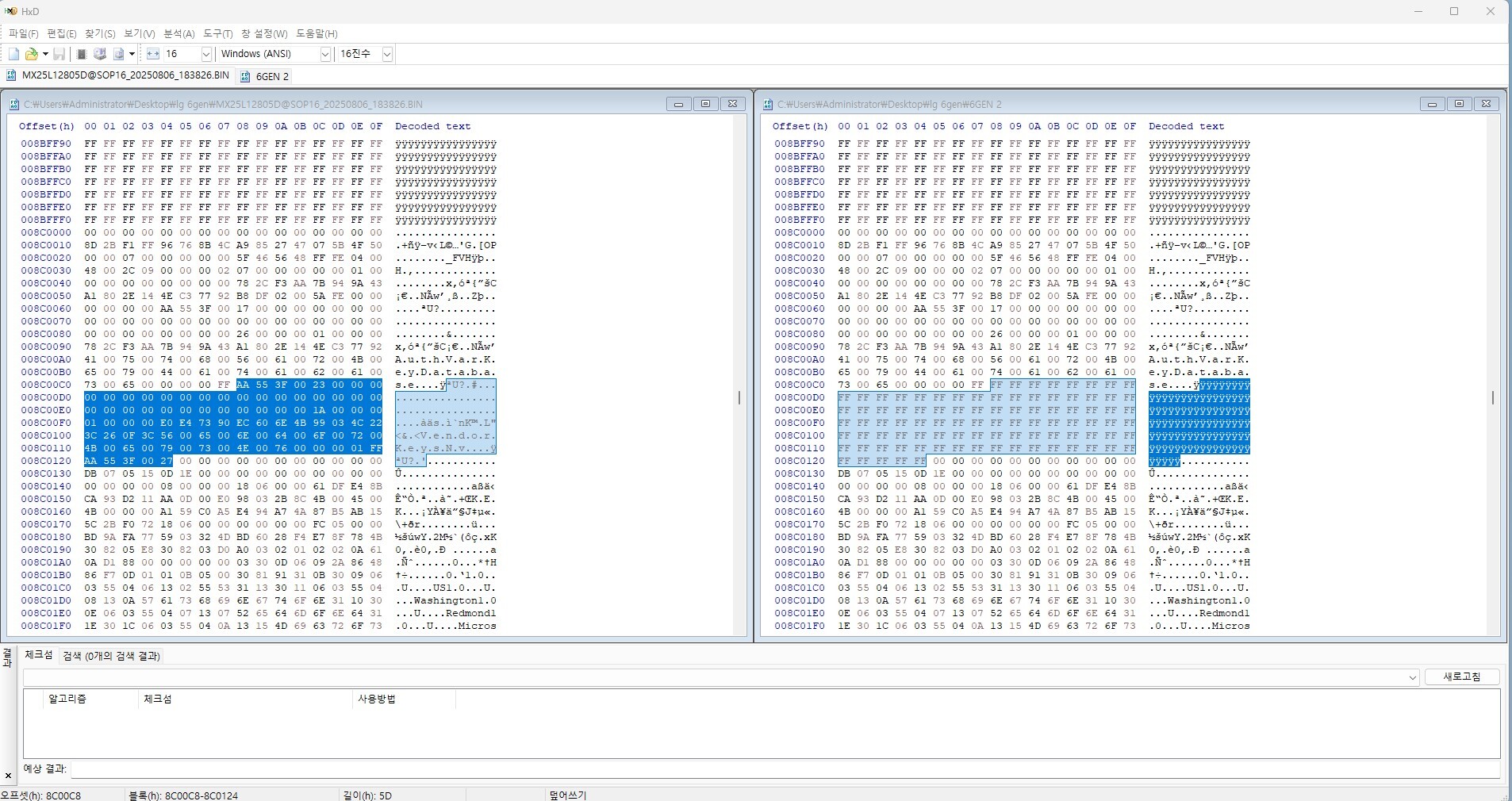Open the 도구(T) menu
1512x801 pixels.
(218, 33)
